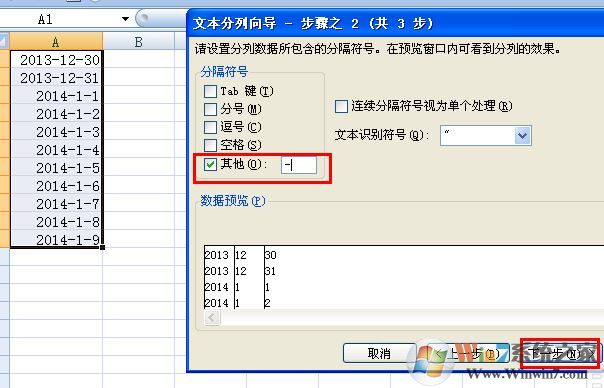
Task: Click cell containing 2013-12-30
Action: click(x=57, y=60)
